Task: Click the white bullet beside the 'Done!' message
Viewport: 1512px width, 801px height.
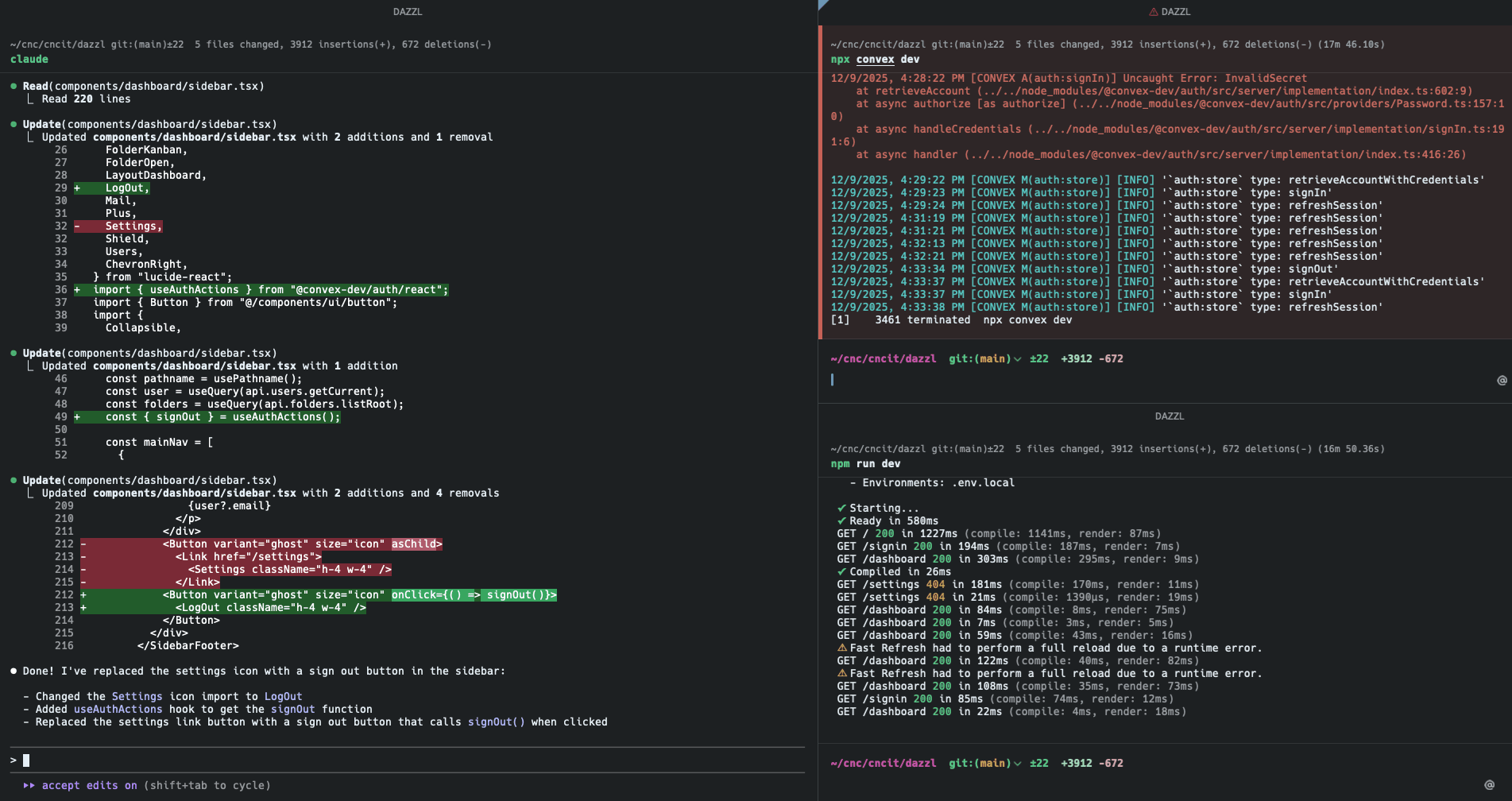Action: pos(14,671)
